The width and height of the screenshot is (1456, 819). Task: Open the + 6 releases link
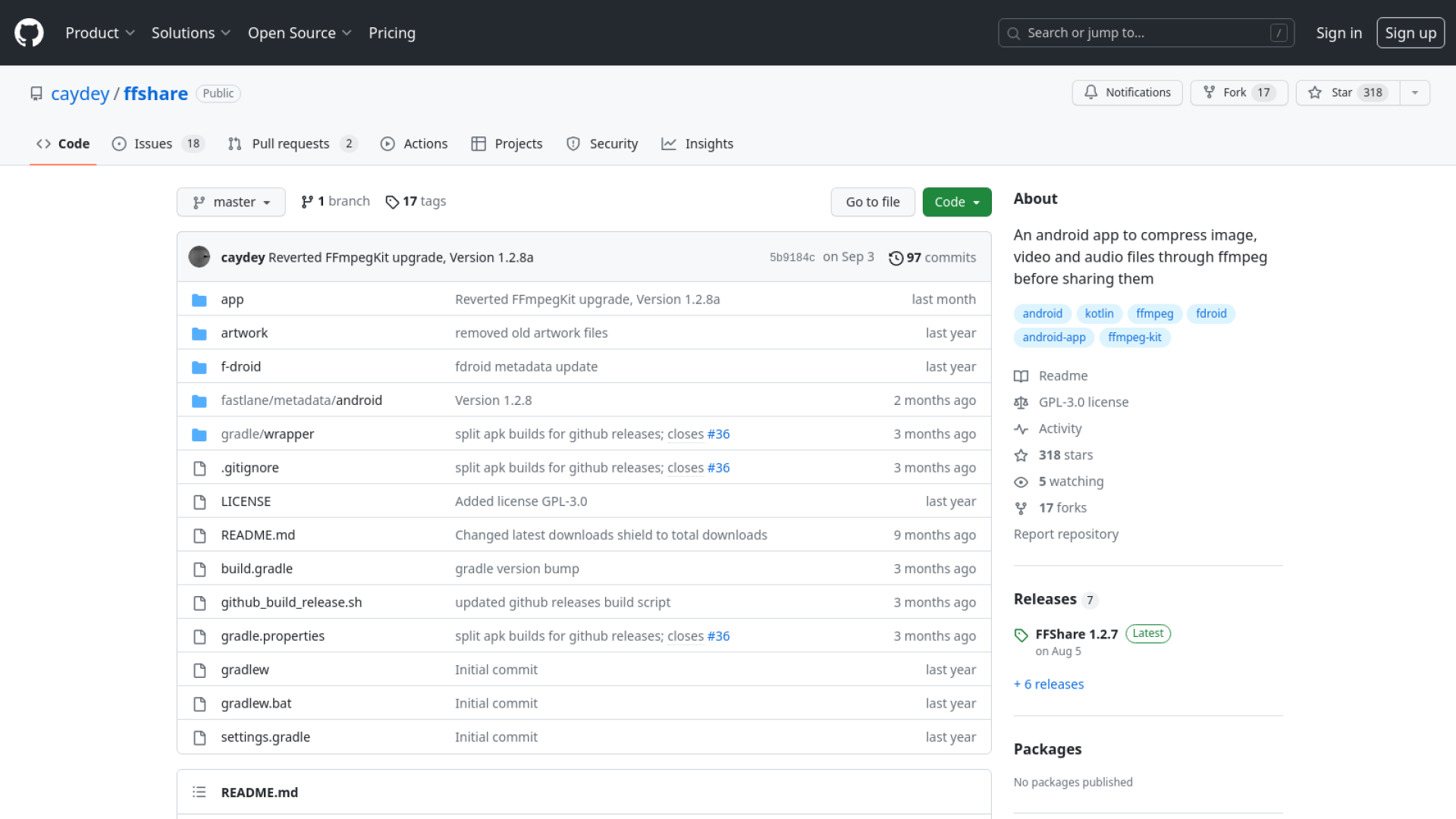1049,684
